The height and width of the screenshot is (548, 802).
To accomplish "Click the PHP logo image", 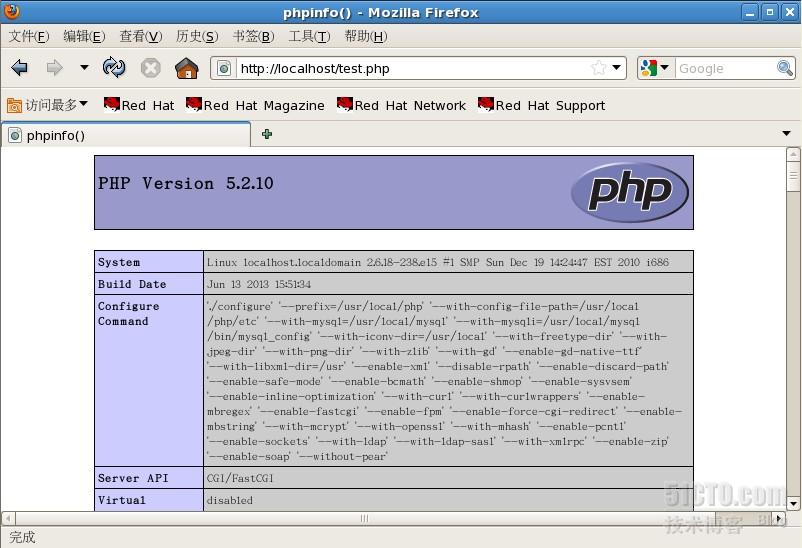I will coord(630,192).
